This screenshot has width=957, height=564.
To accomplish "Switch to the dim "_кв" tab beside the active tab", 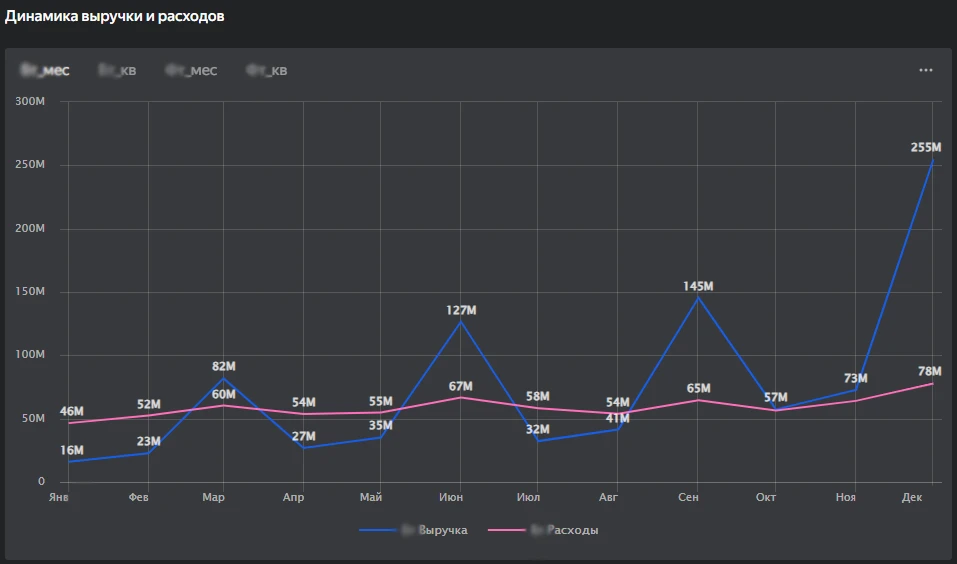I will pos(118,70).
